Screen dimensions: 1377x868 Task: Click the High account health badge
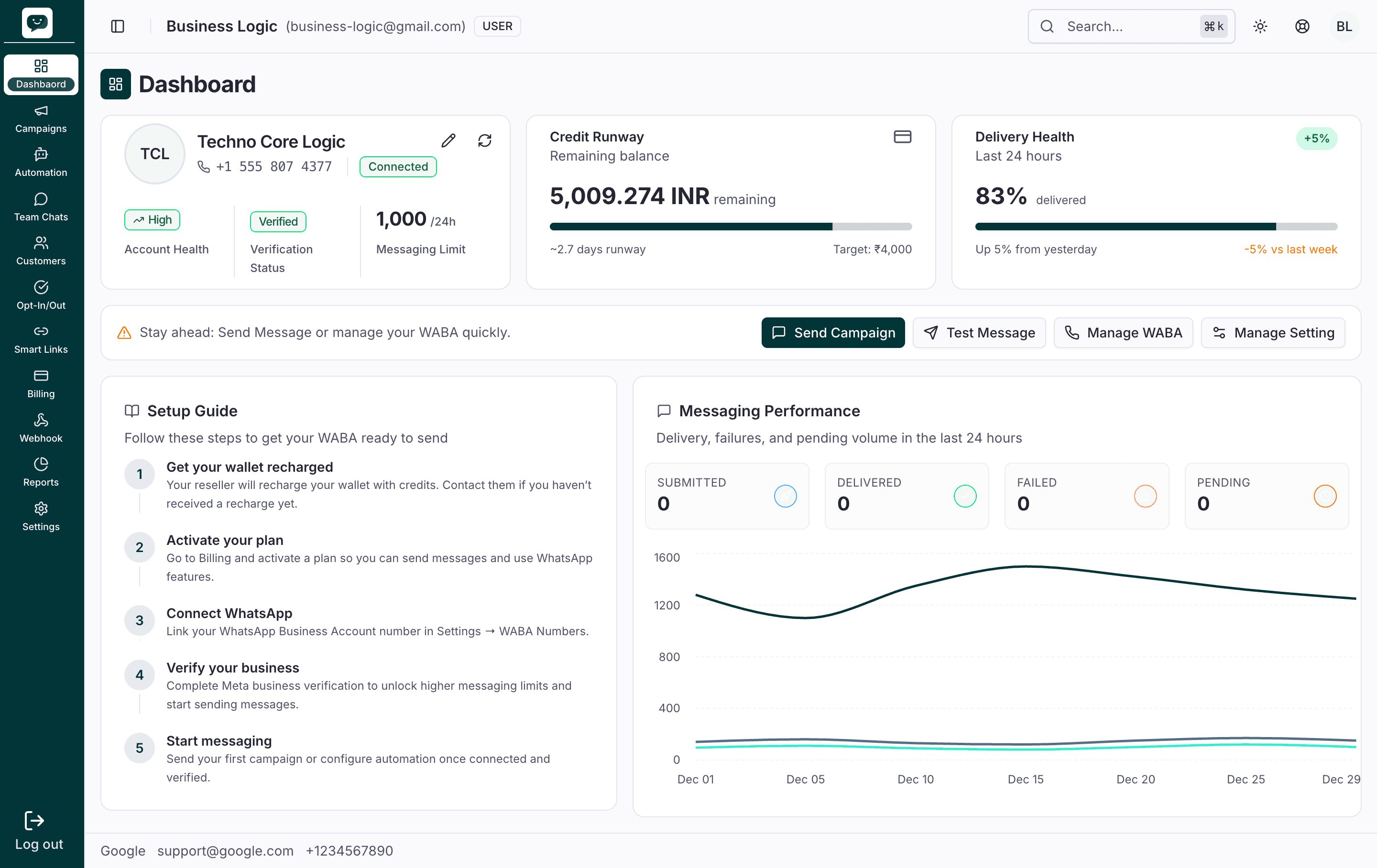[152, 220]
